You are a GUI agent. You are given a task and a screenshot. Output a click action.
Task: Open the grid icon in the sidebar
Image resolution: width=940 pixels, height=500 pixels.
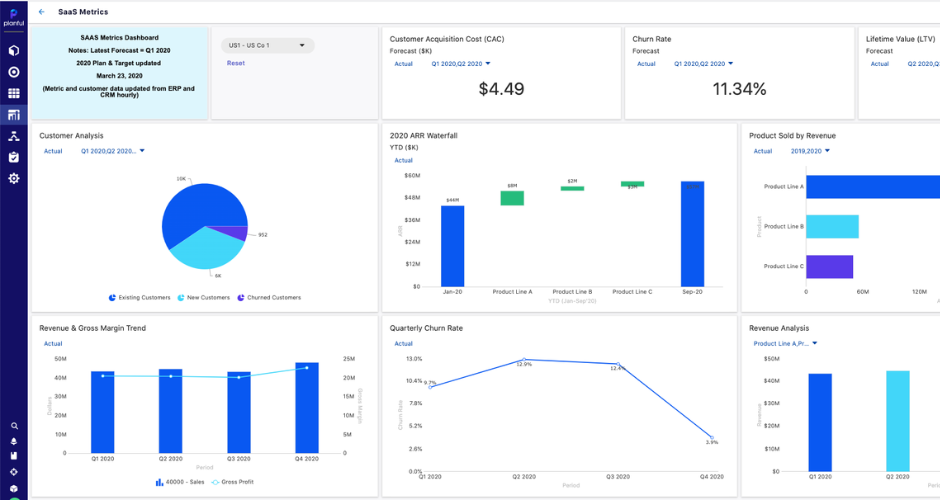tap(14, 93)
